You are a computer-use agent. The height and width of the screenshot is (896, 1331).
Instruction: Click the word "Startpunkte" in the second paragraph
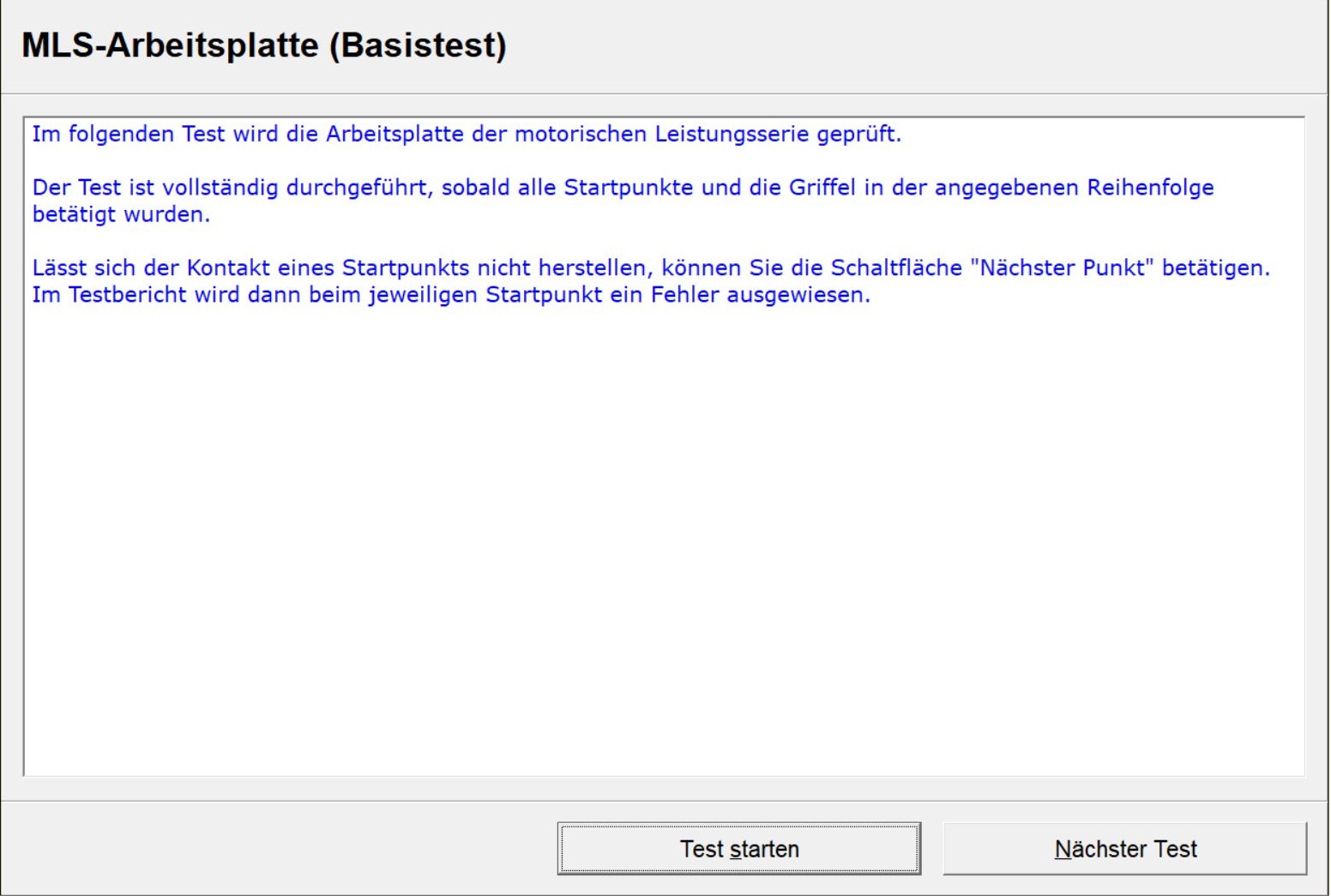tap(628, 188)
